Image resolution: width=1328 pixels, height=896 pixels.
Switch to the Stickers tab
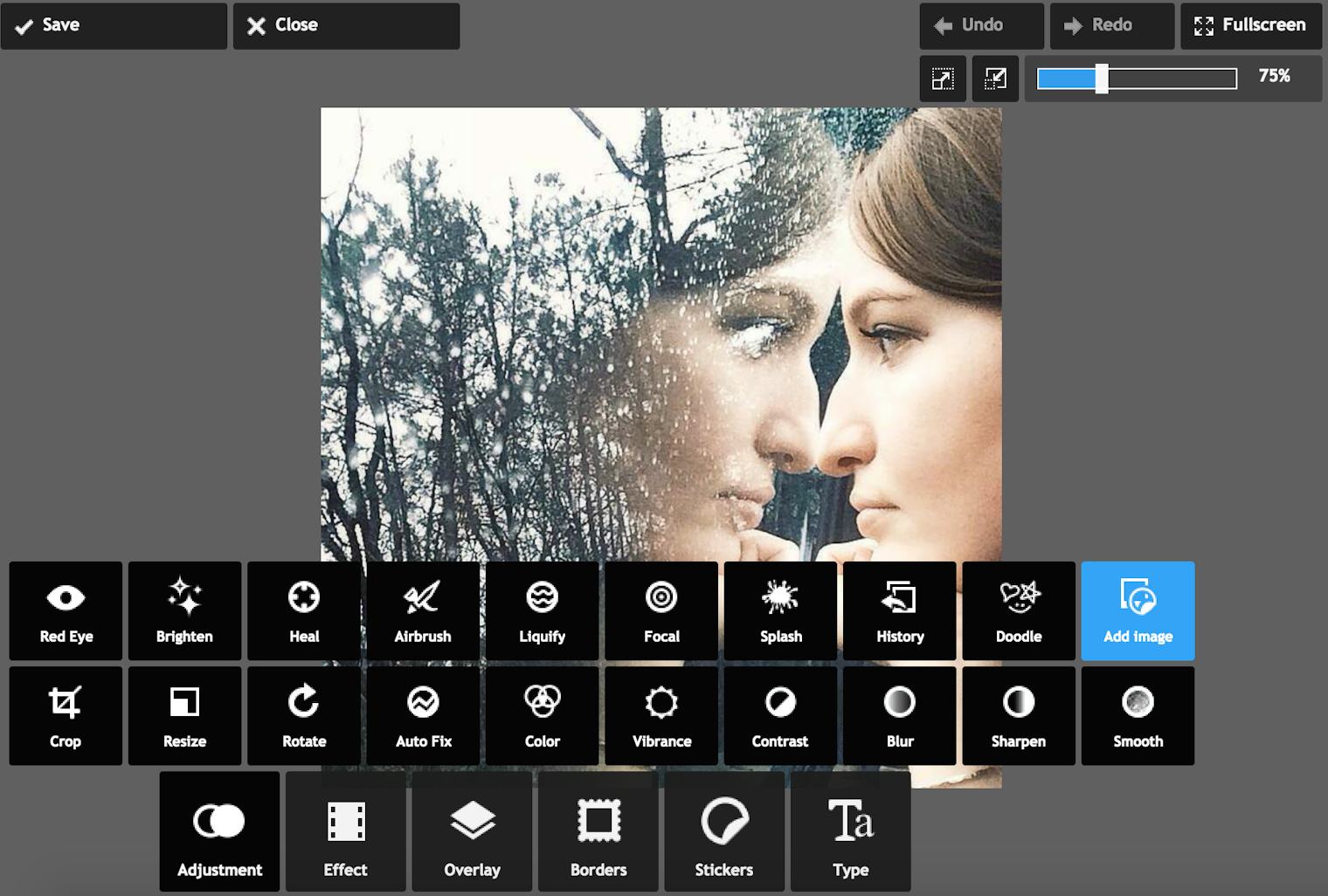723,831
